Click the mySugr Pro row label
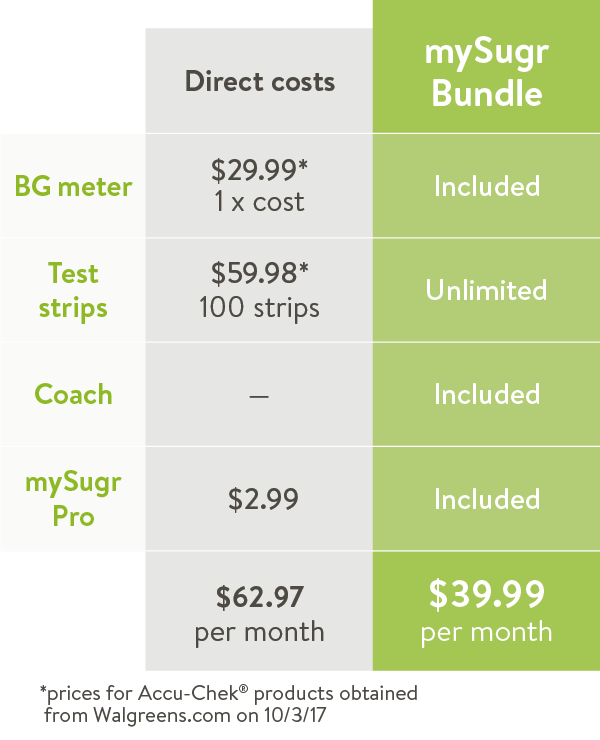The height and width of the screenshot is (740, 600). tap(73, 499)
